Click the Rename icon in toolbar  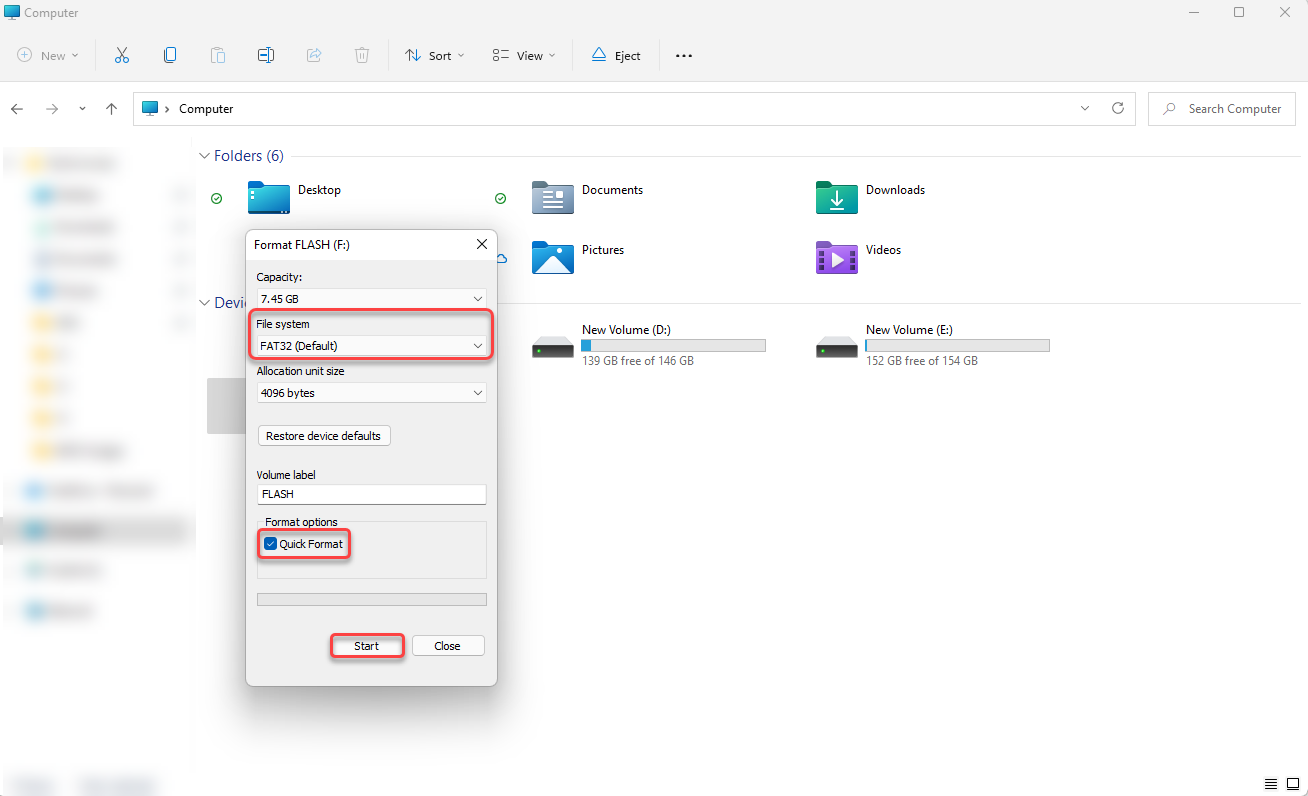(x=266, y=56)
